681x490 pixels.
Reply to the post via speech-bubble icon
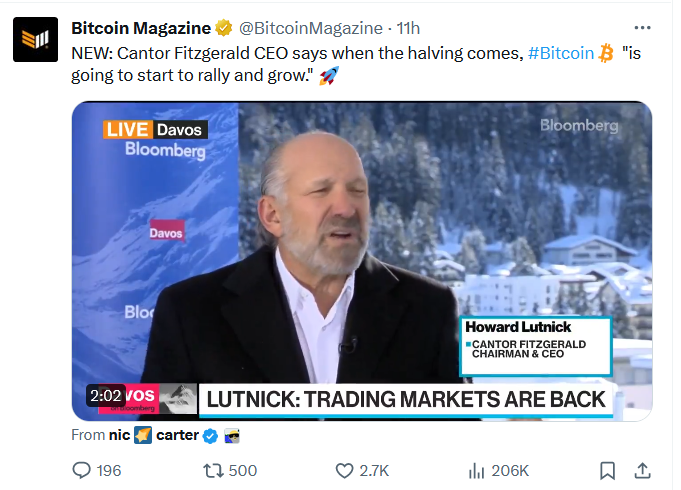click(83, 470)
